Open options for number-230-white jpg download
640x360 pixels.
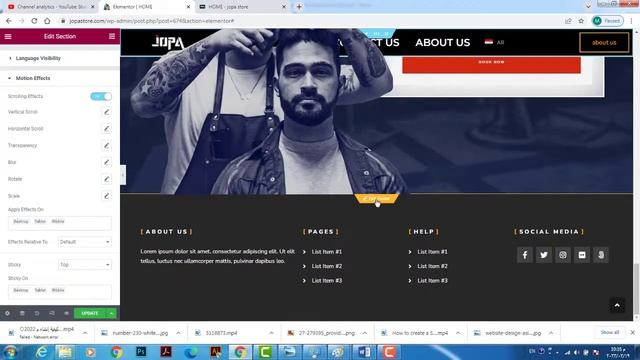(x=178, y=333)
